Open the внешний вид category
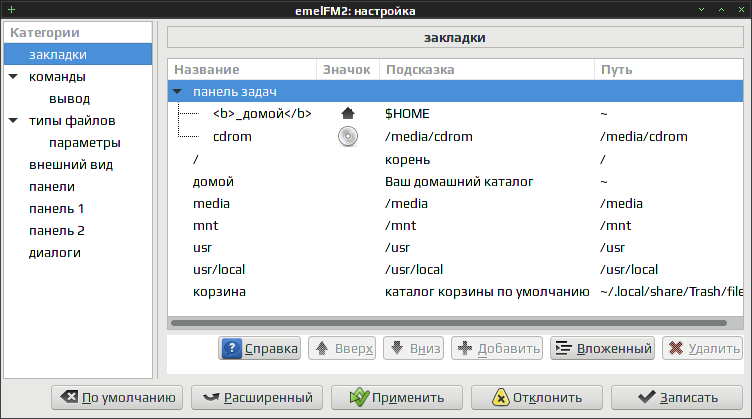Image resolution: width=752 pixels, height=419 pixels. (71, 165)
